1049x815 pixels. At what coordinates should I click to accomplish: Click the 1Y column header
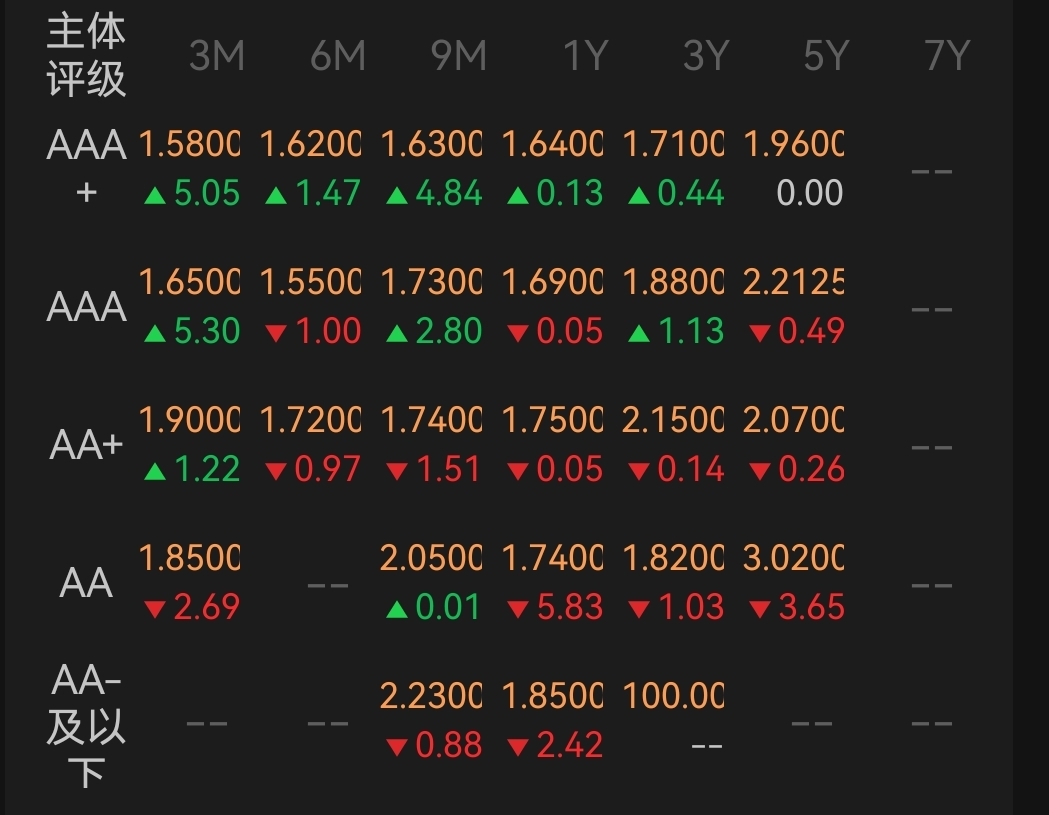pyautogui.click(x=585, y=57)
